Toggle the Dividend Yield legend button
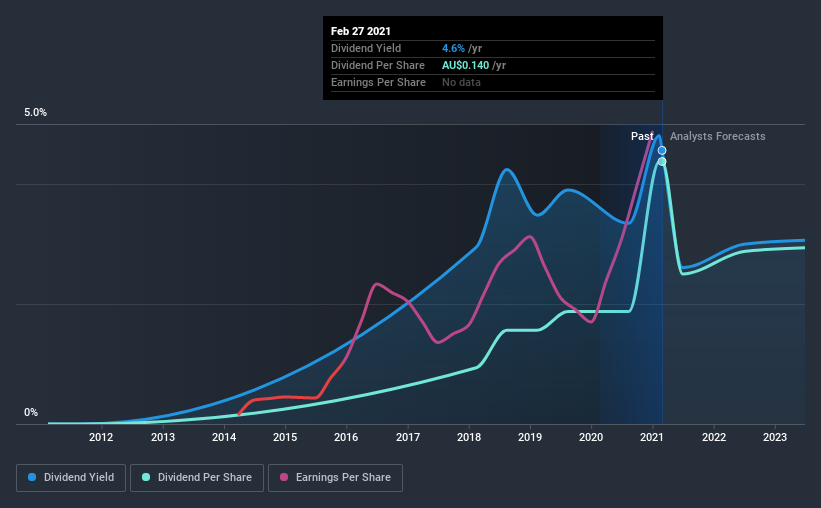Screen dimensions: 821x508 pos(71,478)
